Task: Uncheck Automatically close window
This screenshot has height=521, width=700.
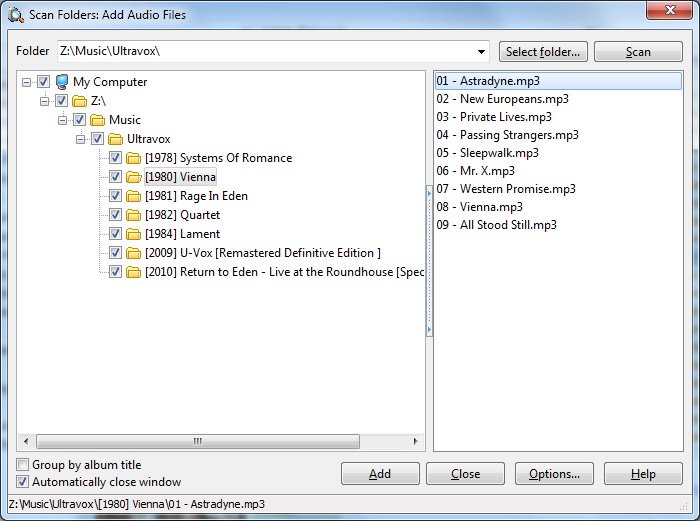Action: click(22, 482)
